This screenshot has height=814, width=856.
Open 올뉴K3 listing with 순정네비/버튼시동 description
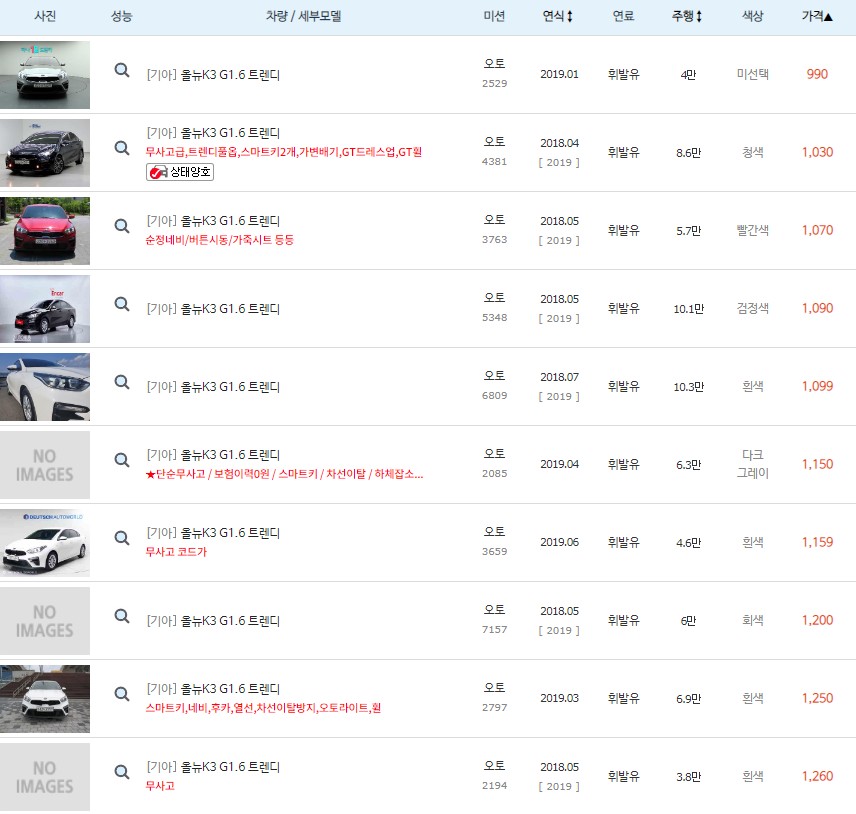point(213,221)
